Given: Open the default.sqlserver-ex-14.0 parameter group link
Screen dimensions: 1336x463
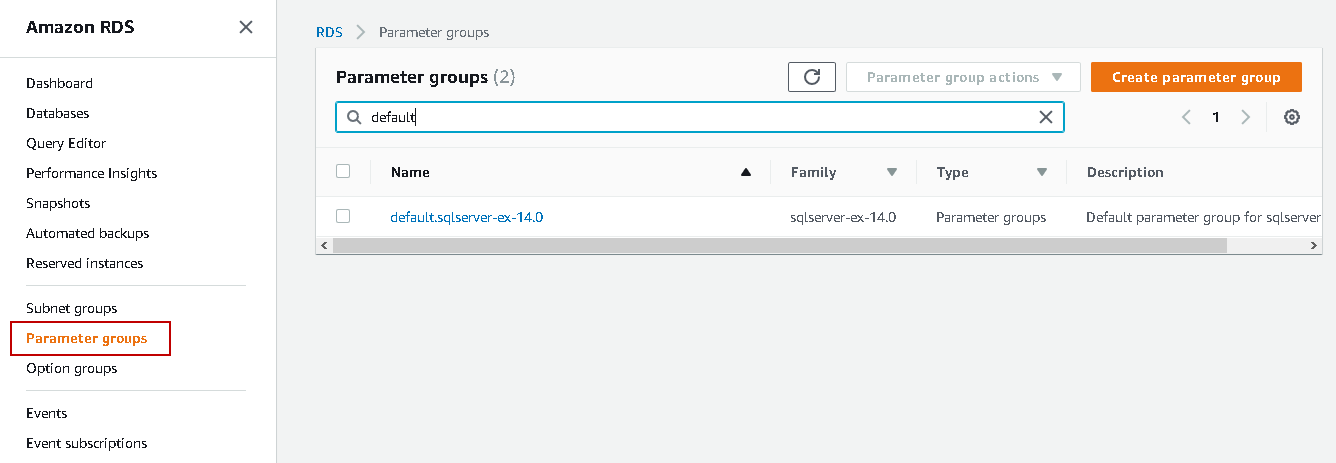Looking at the screenshot, I should click(466, 216).
